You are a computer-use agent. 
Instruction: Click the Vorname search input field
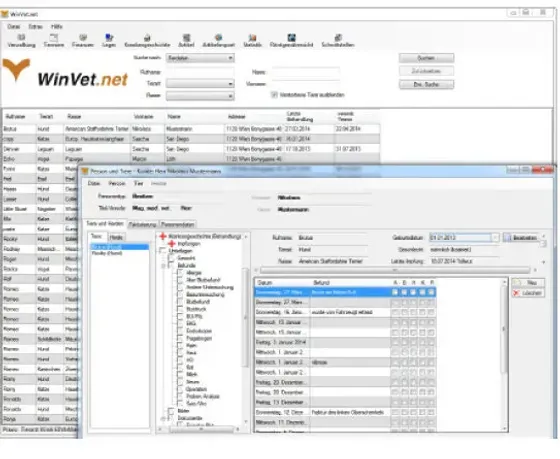[x=306, y=84]
